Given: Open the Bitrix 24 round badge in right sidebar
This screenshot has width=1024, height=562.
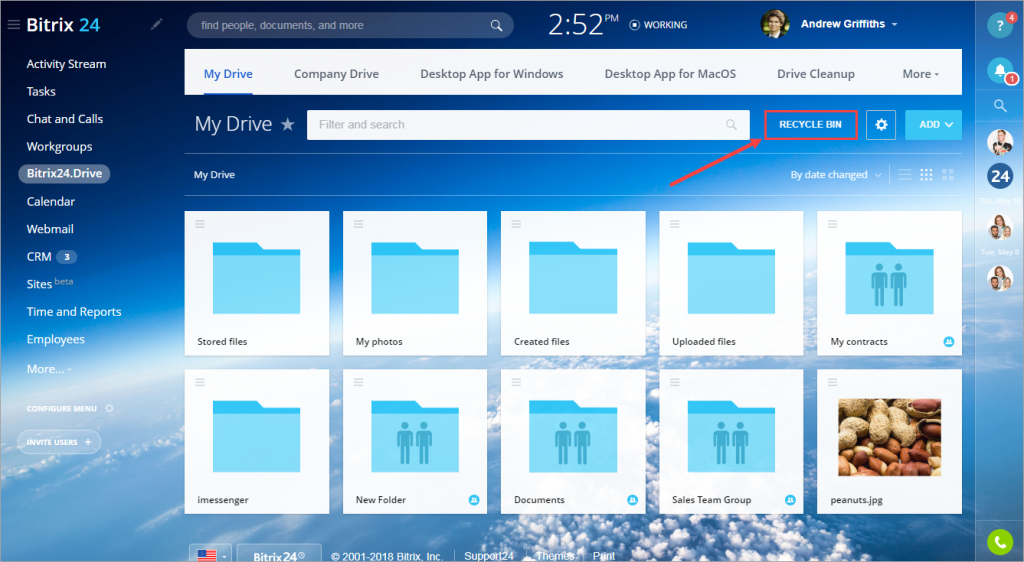Looking at the screenshot, I should click(x=1000, y=176).
